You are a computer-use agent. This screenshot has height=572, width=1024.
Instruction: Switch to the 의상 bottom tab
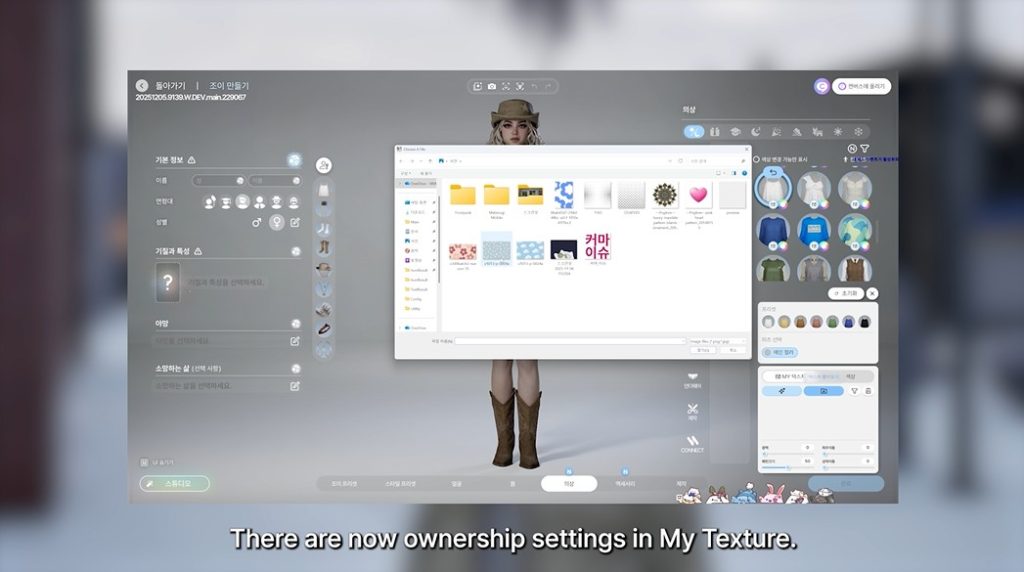coord(569,484)
